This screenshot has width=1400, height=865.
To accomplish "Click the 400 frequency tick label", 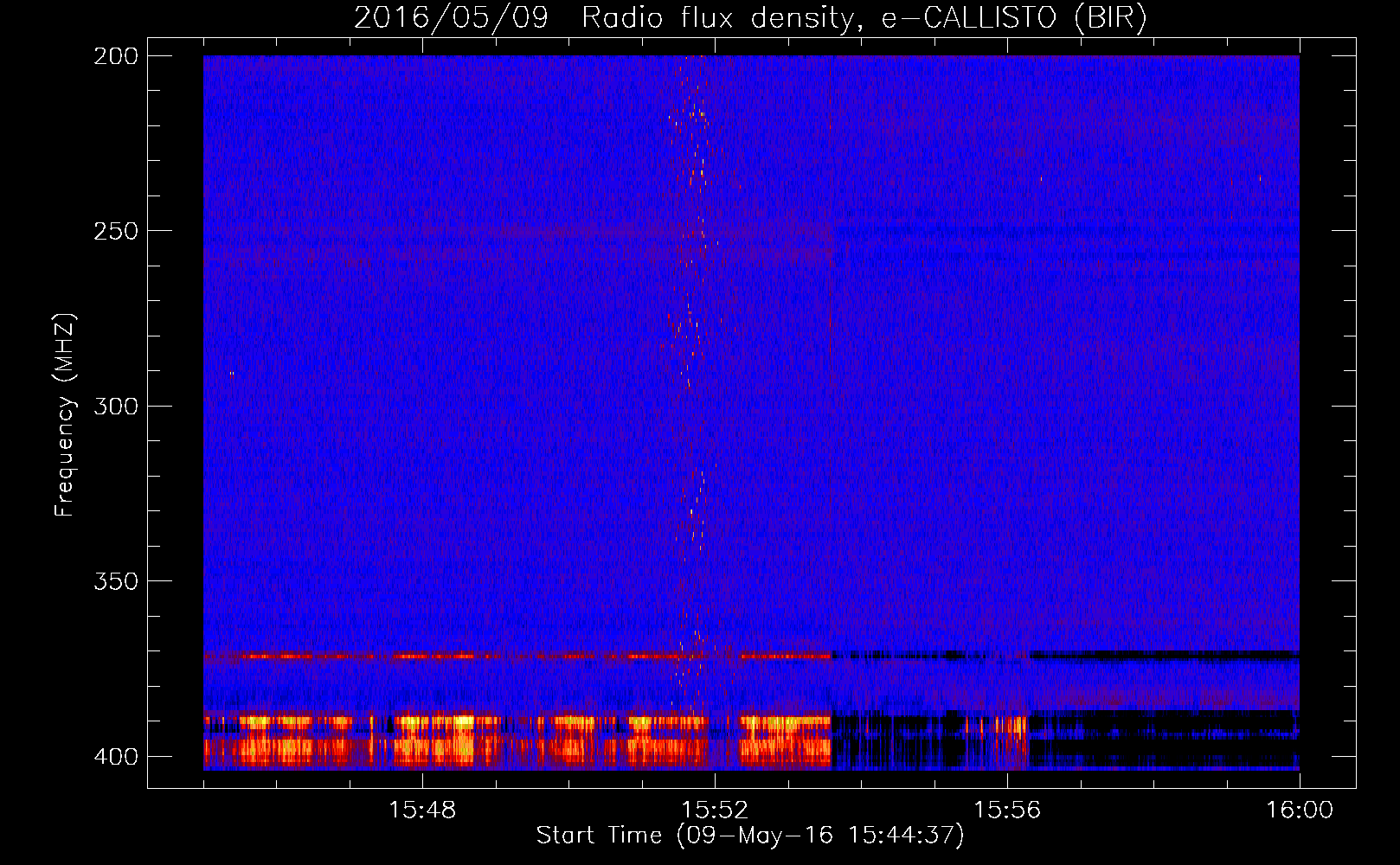I will 116,757.
